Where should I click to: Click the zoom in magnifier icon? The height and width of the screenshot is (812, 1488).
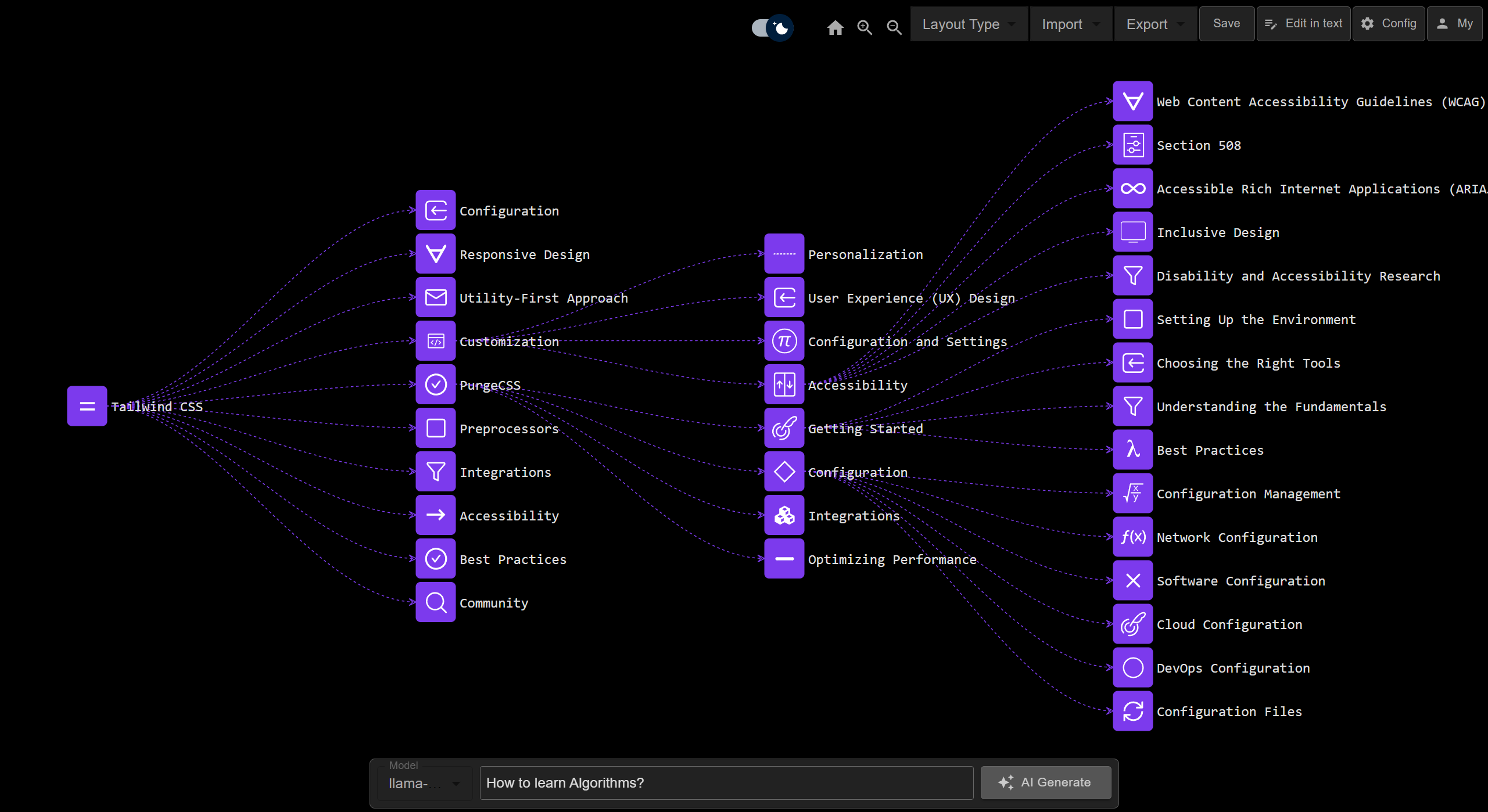click(x=865, y=27)
